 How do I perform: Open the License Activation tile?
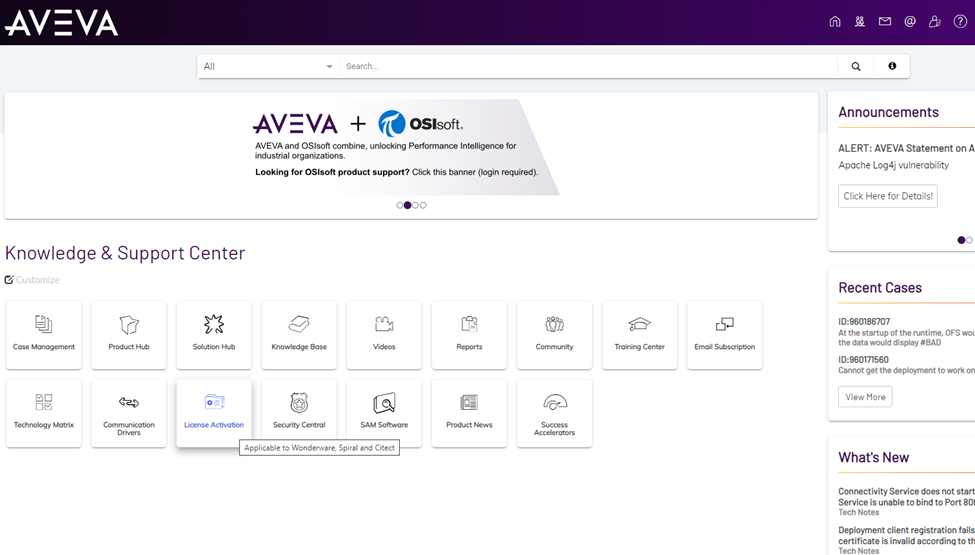[x=214, y=413]
